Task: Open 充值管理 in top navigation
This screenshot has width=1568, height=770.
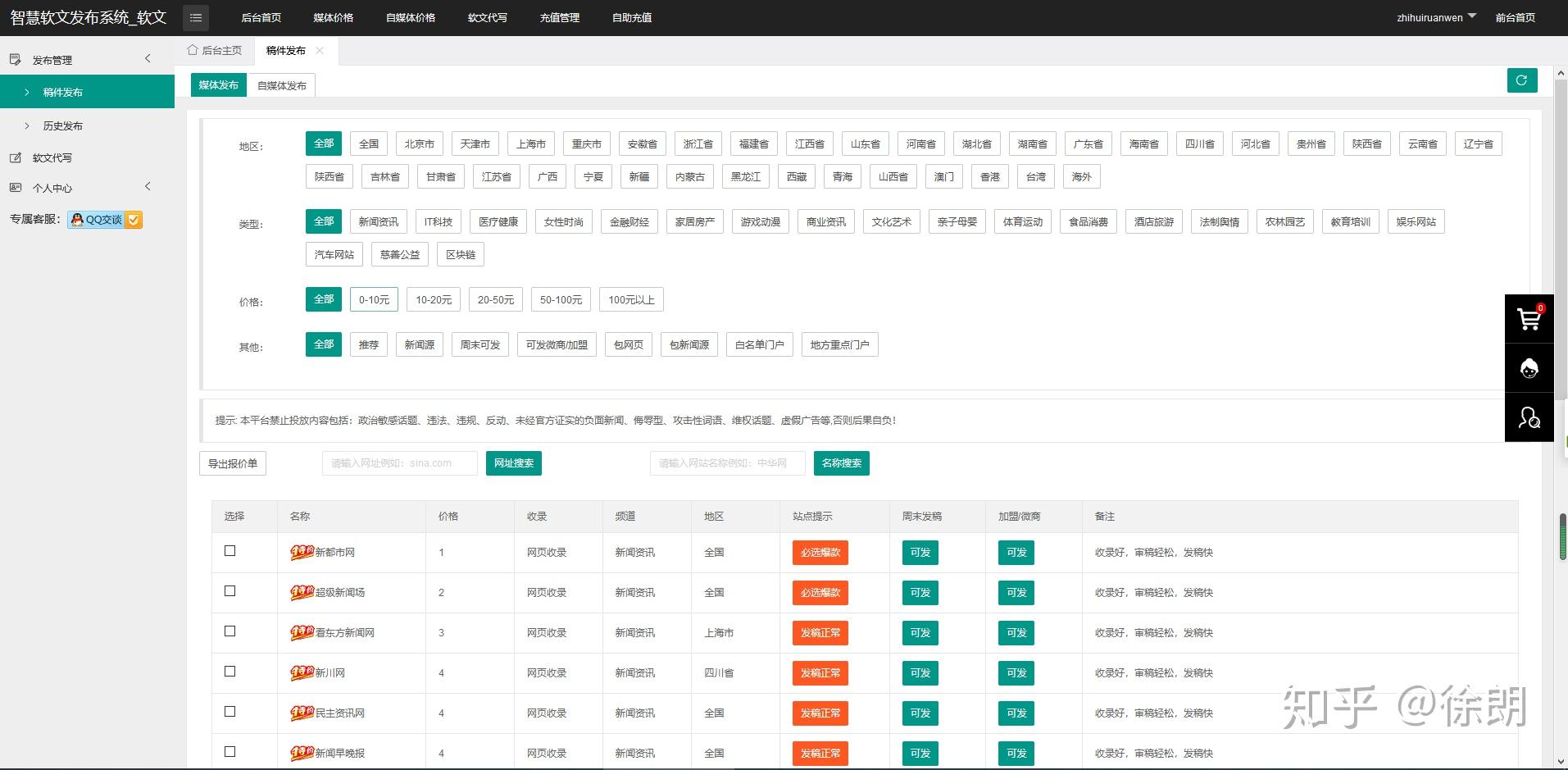Action: (560, 17)
